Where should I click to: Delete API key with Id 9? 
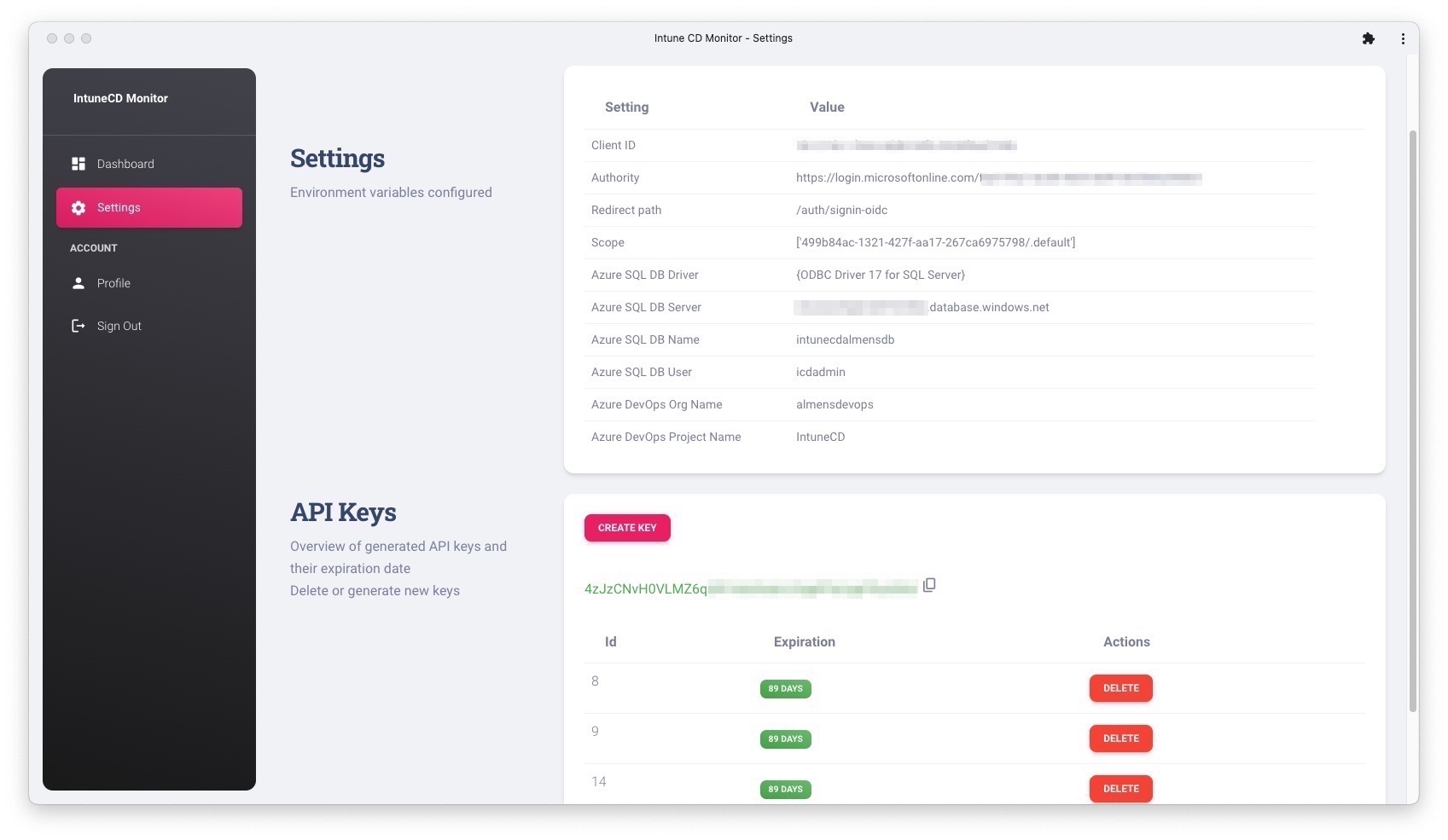(1120, 739)
